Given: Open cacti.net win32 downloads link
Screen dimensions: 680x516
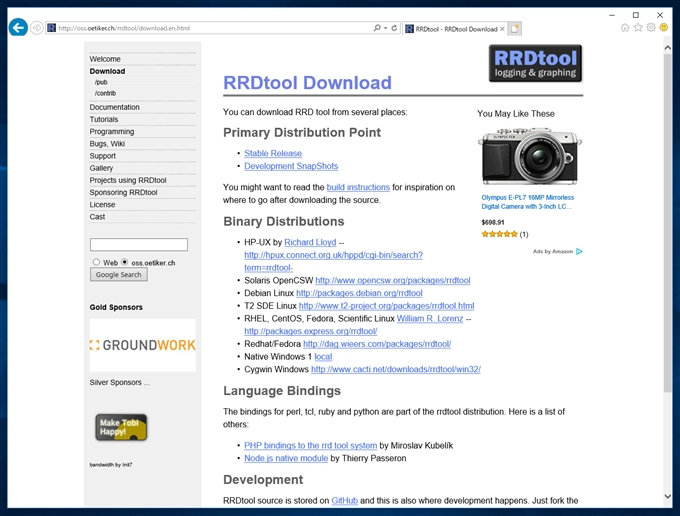Looking at the screenshot, I should (396, 369).
